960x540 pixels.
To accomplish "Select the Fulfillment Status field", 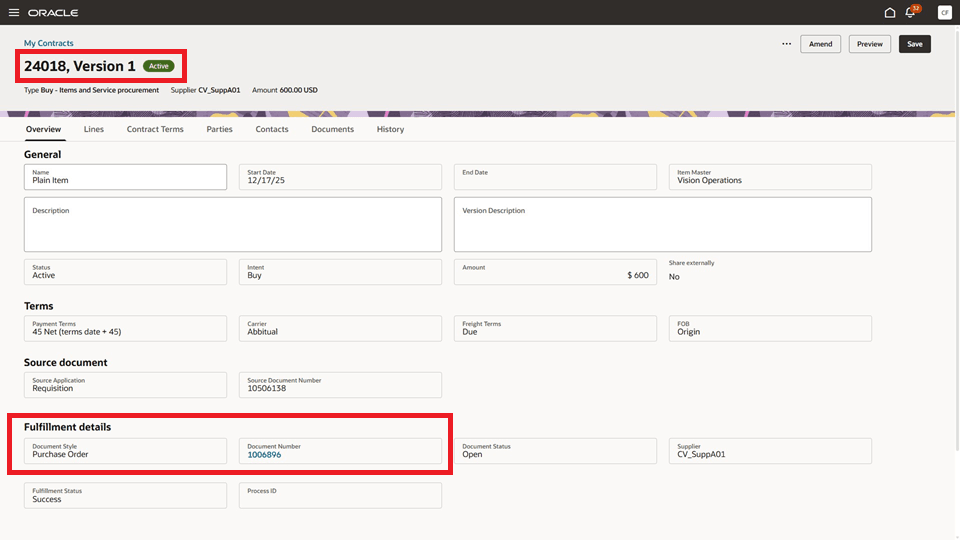I will pos(126,495).
